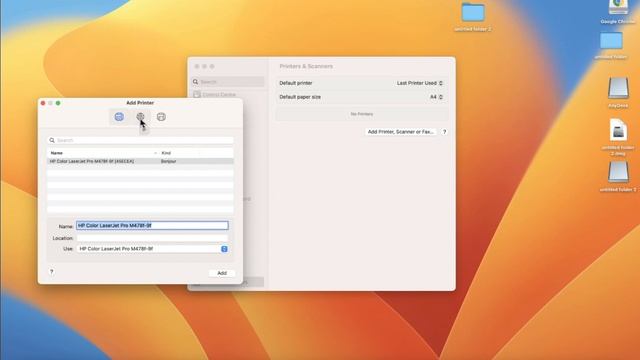
Task: Open help in Printers & Scanners window
Action: pos(444,132)
